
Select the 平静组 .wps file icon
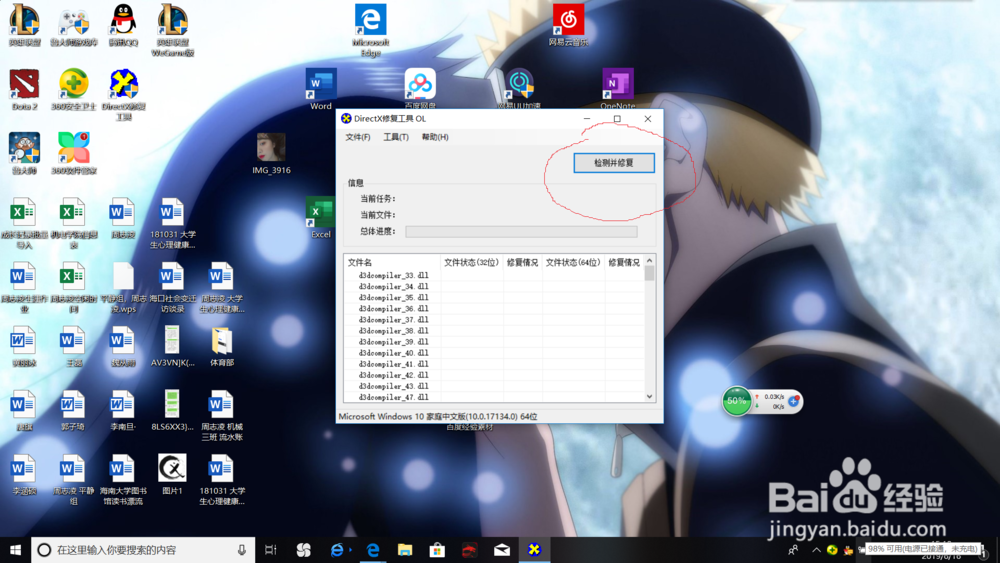tap(123, 287)
